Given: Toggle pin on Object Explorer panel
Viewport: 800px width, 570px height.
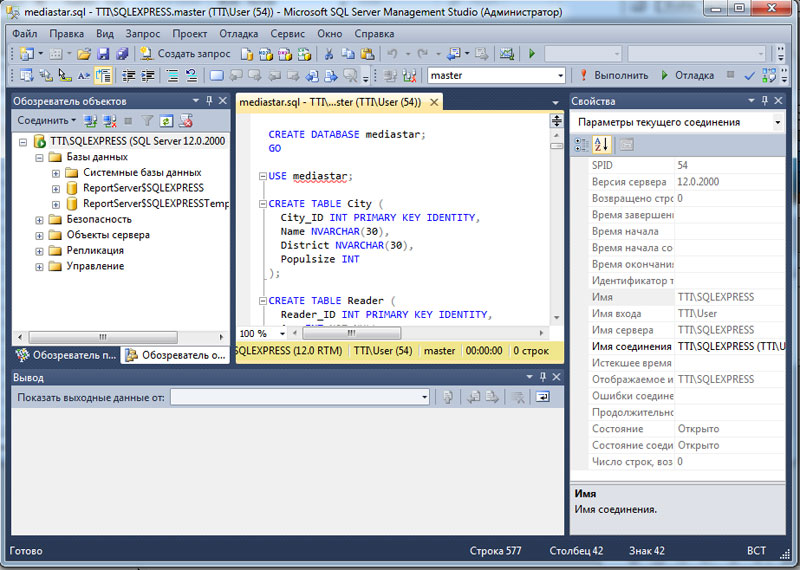Looking at the screenshot, I should tap(209, 101).
